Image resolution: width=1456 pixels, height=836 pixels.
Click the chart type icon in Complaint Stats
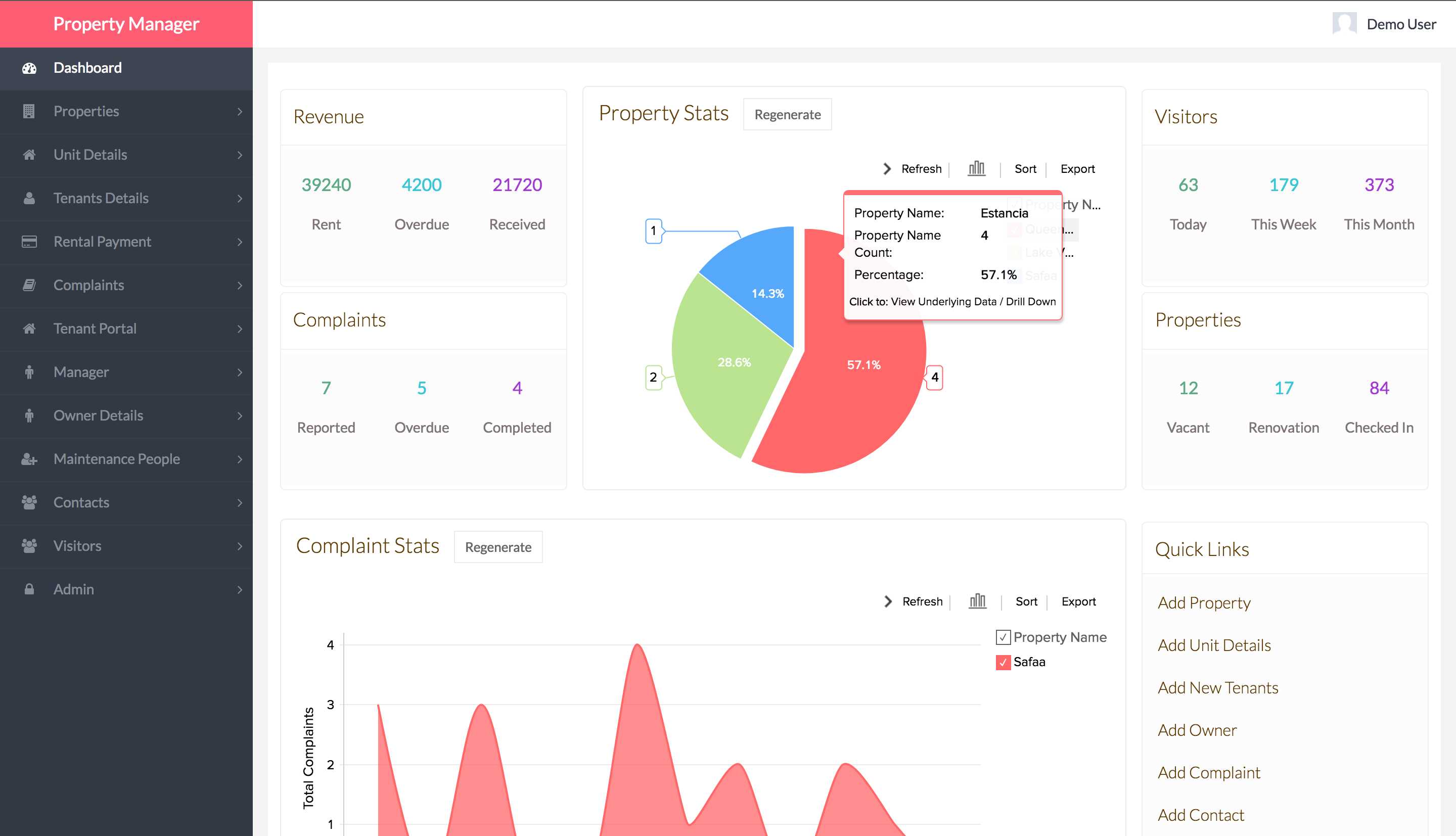point(977,602)
